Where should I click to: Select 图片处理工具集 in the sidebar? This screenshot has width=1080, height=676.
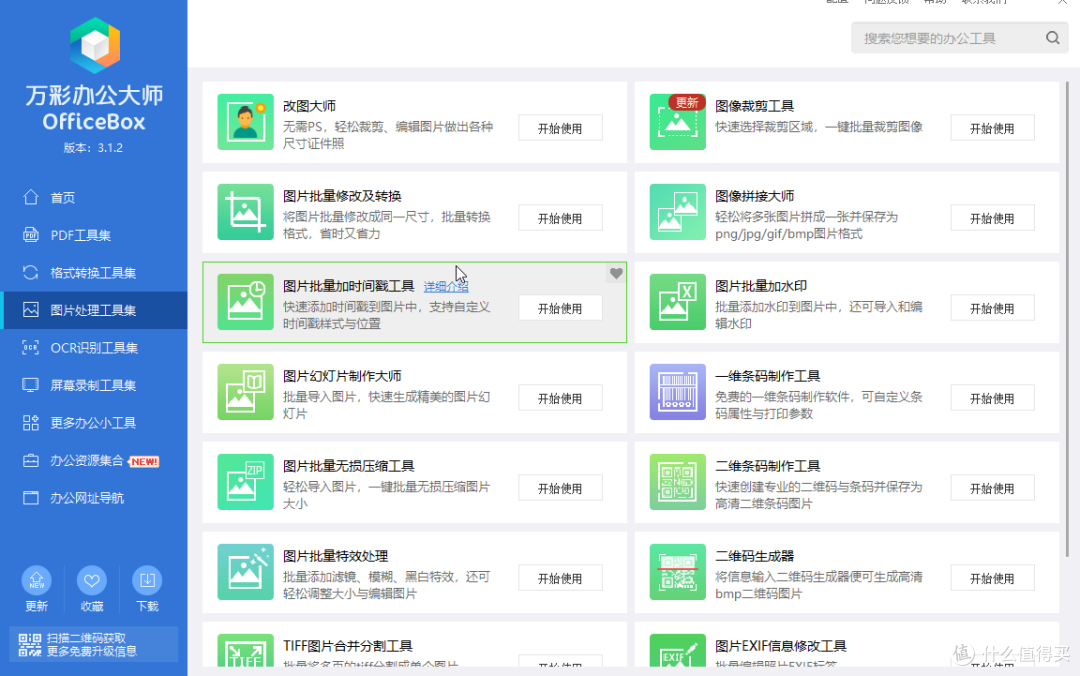pyautogui.click(x=94, y=310)
